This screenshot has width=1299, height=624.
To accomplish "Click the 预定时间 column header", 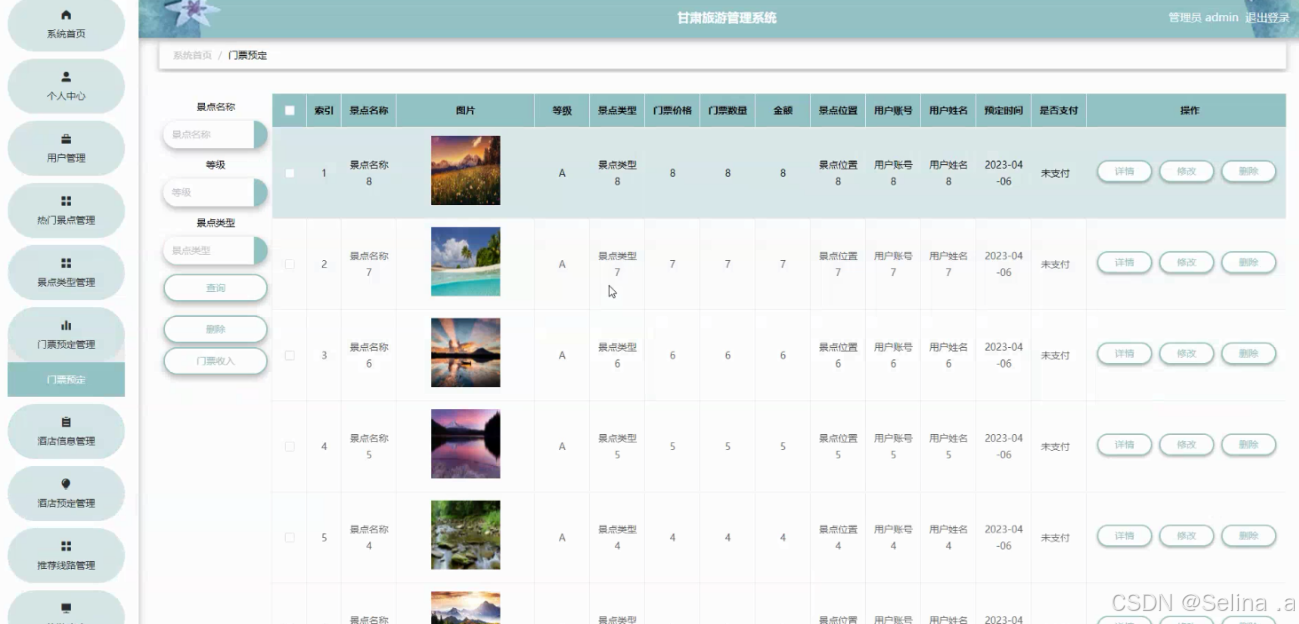I will [1003, 111].
